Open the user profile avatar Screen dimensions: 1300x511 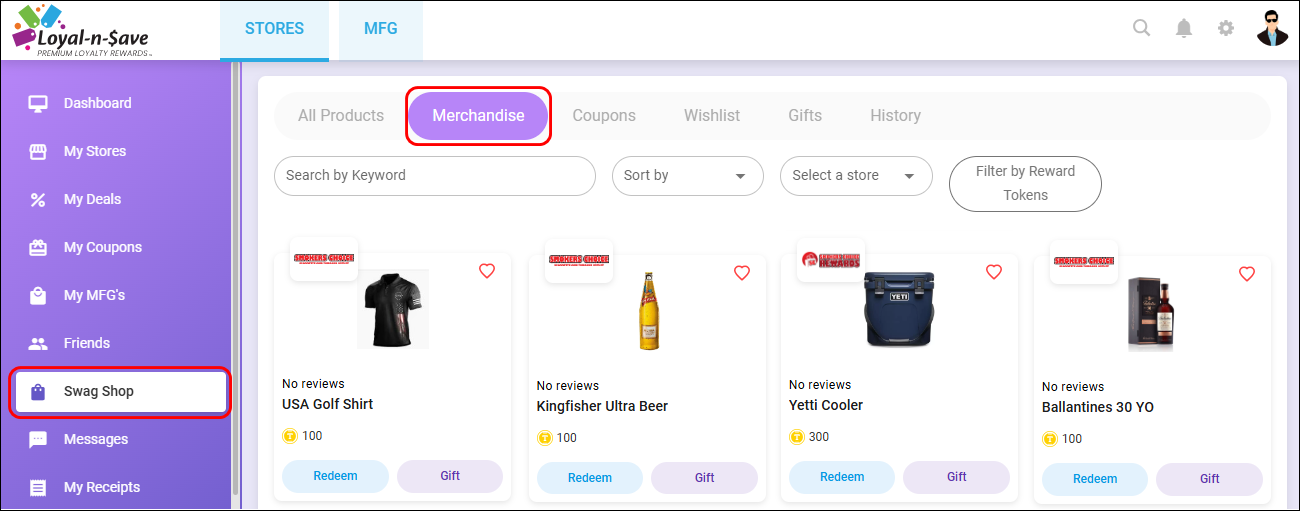1273,28
